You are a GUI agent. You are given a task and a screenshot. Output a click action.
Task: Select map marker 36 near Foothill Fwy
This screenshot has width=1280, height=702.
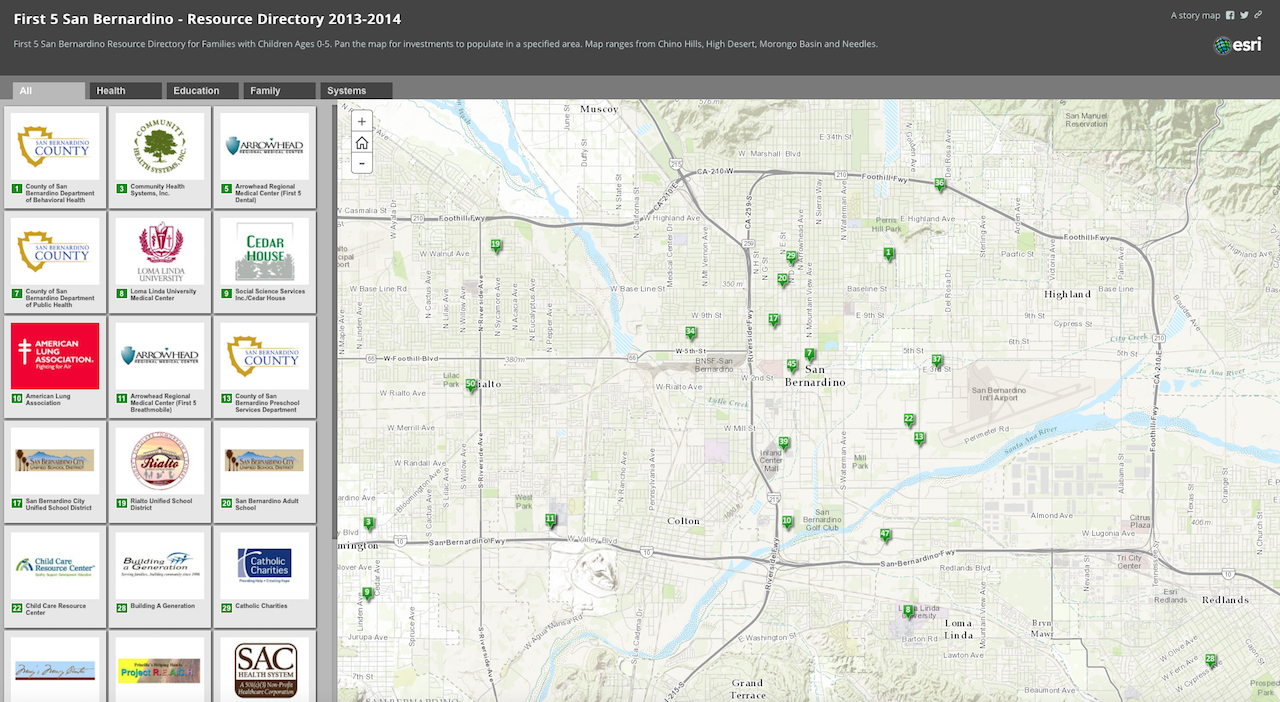(x=939, y=184)
